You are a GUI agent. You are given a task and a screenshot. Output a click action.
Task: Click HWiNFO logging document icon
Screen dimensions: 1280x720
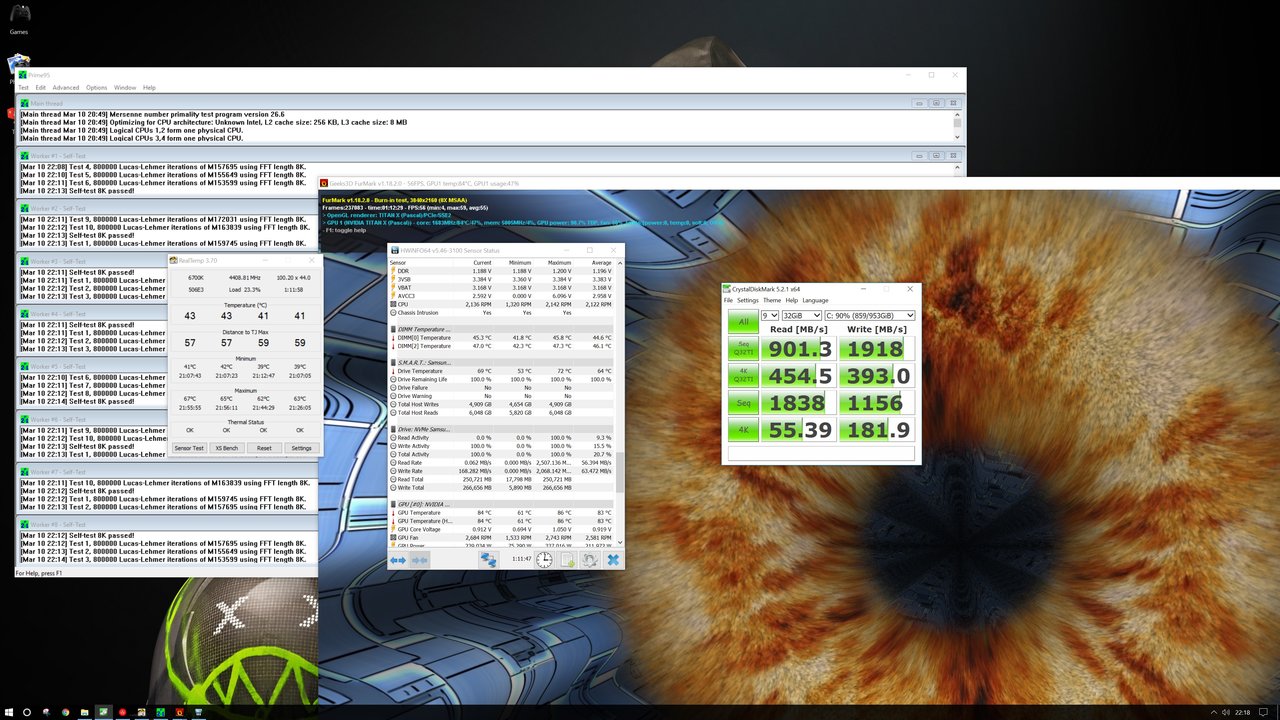coord(567,560)
